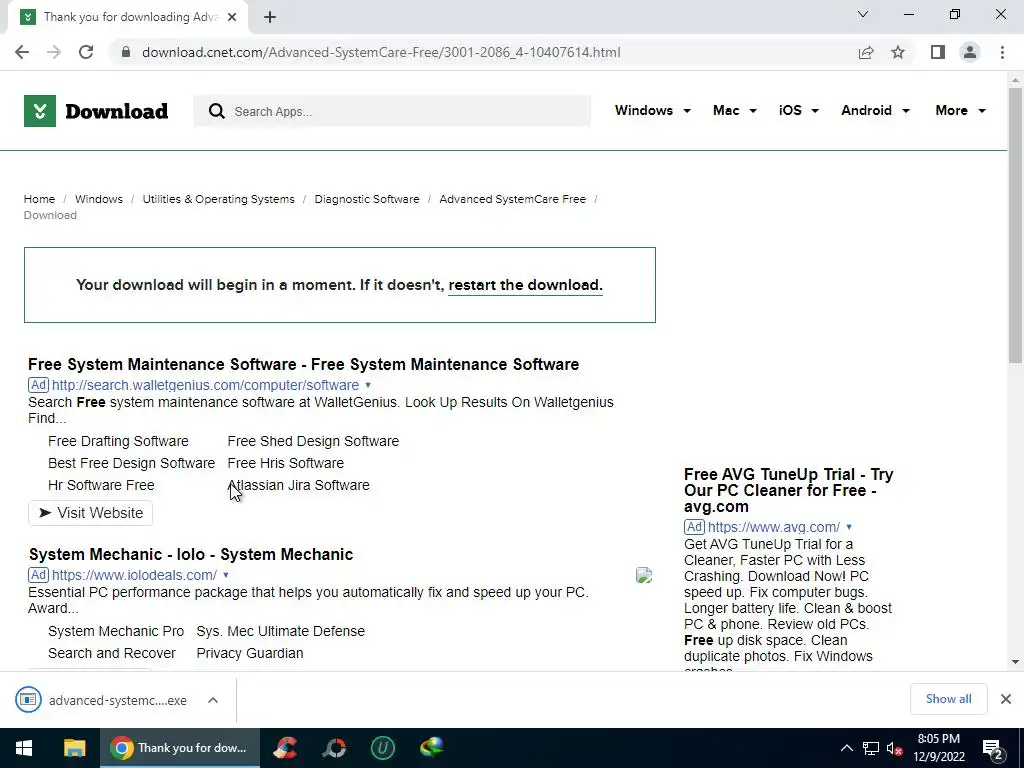Screen dimensions: 1024x768
Task: Go to Home breadcrumb
Action: click(39, 199)
